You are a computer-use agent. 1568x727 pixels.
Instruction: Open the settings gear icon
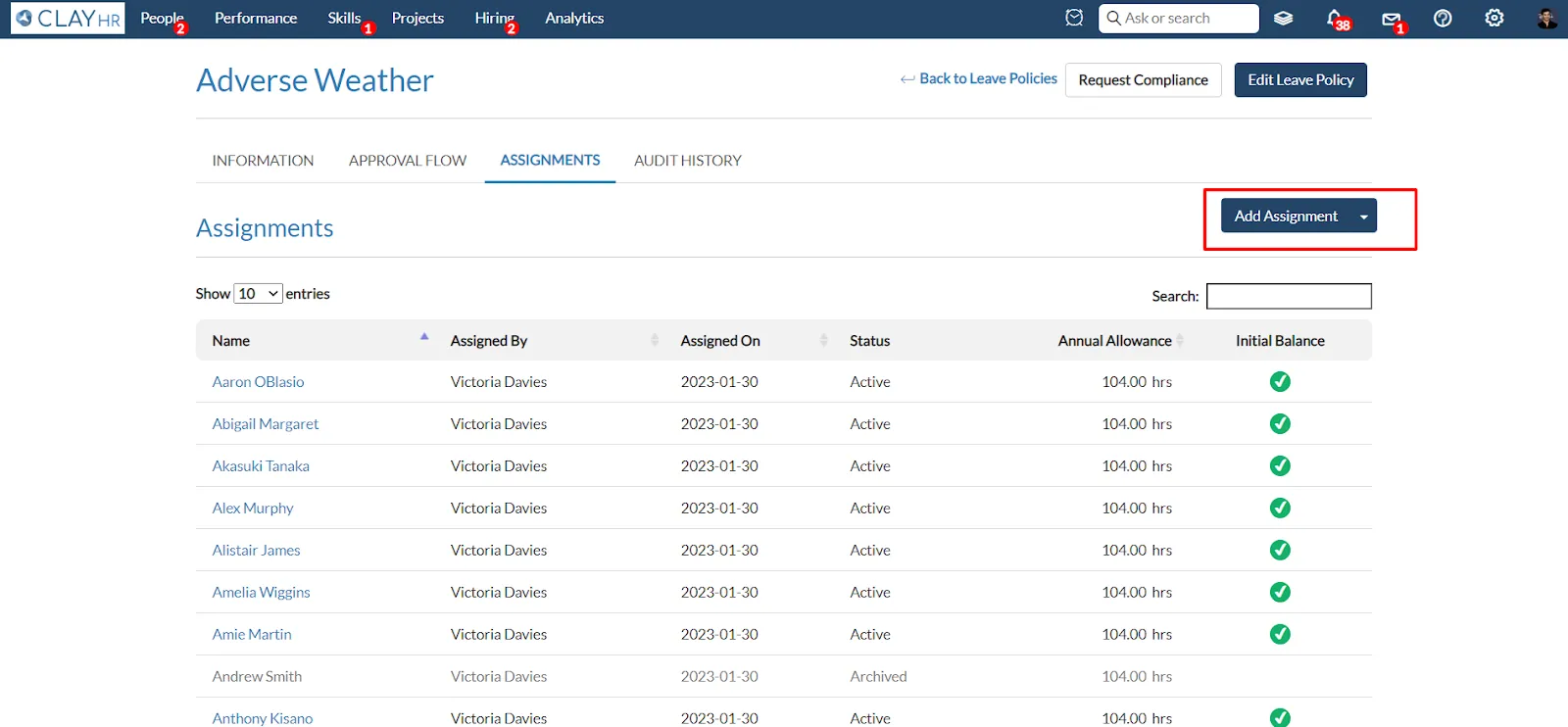1494,18
